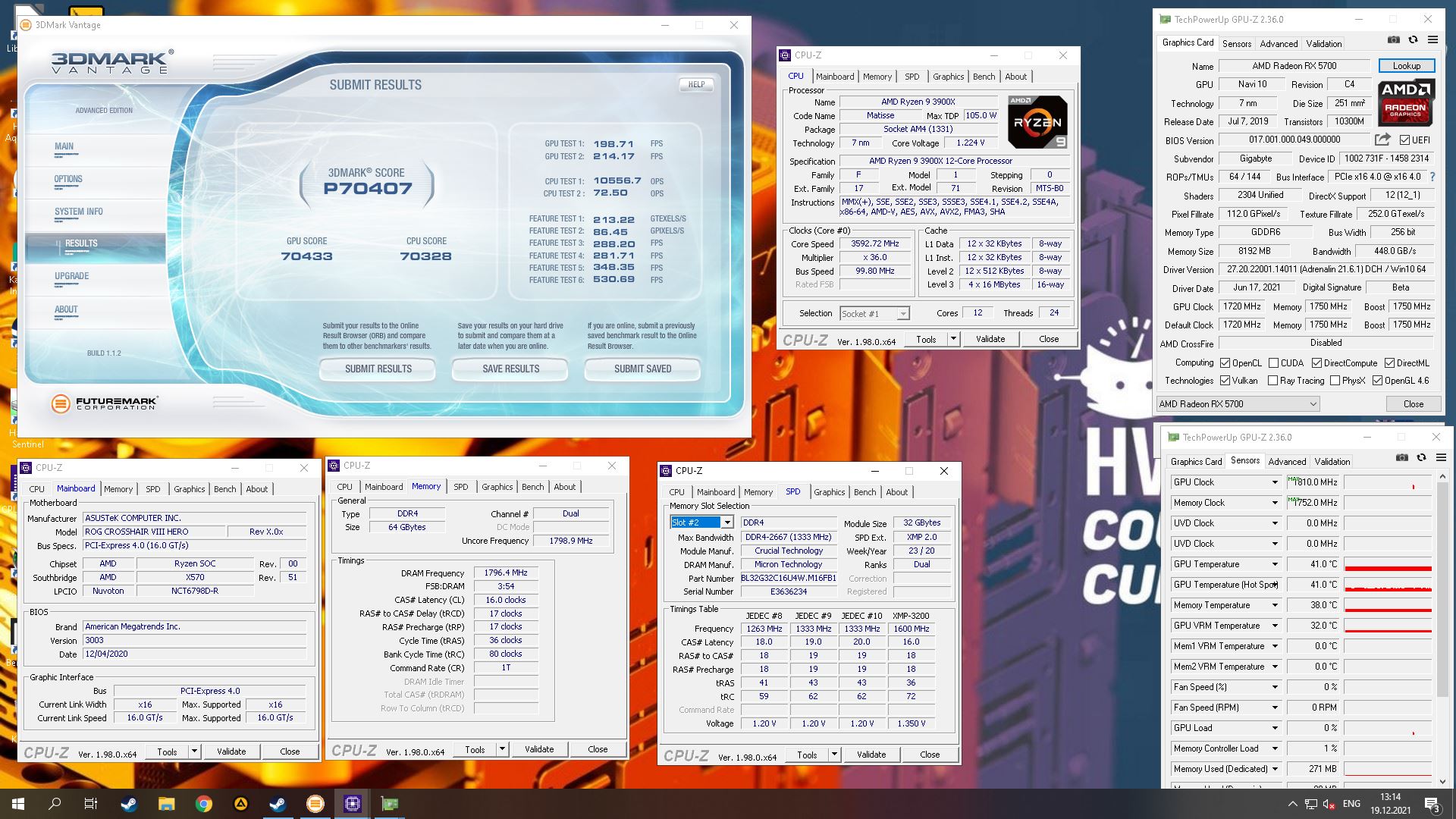Open the first Steam taskbar icon
This screenshot has height=819, width=1456.
click(129, 804)
